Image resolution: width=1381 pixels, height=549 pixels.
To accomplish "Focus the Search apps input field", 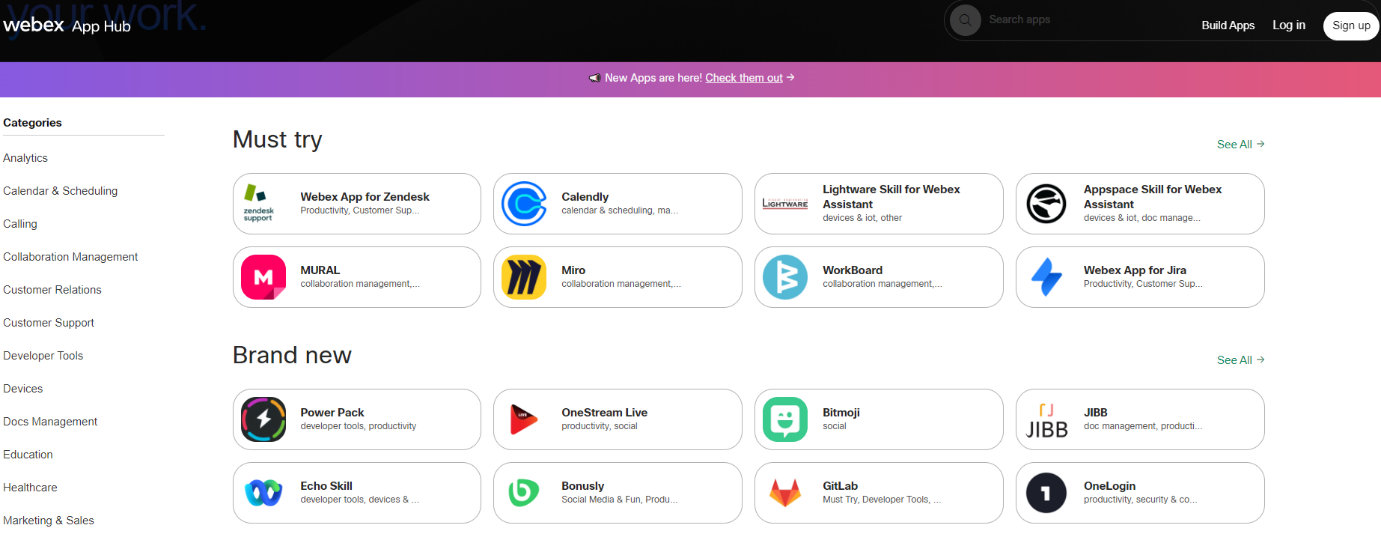I will pyautogui.click(x=1080, y=20).
